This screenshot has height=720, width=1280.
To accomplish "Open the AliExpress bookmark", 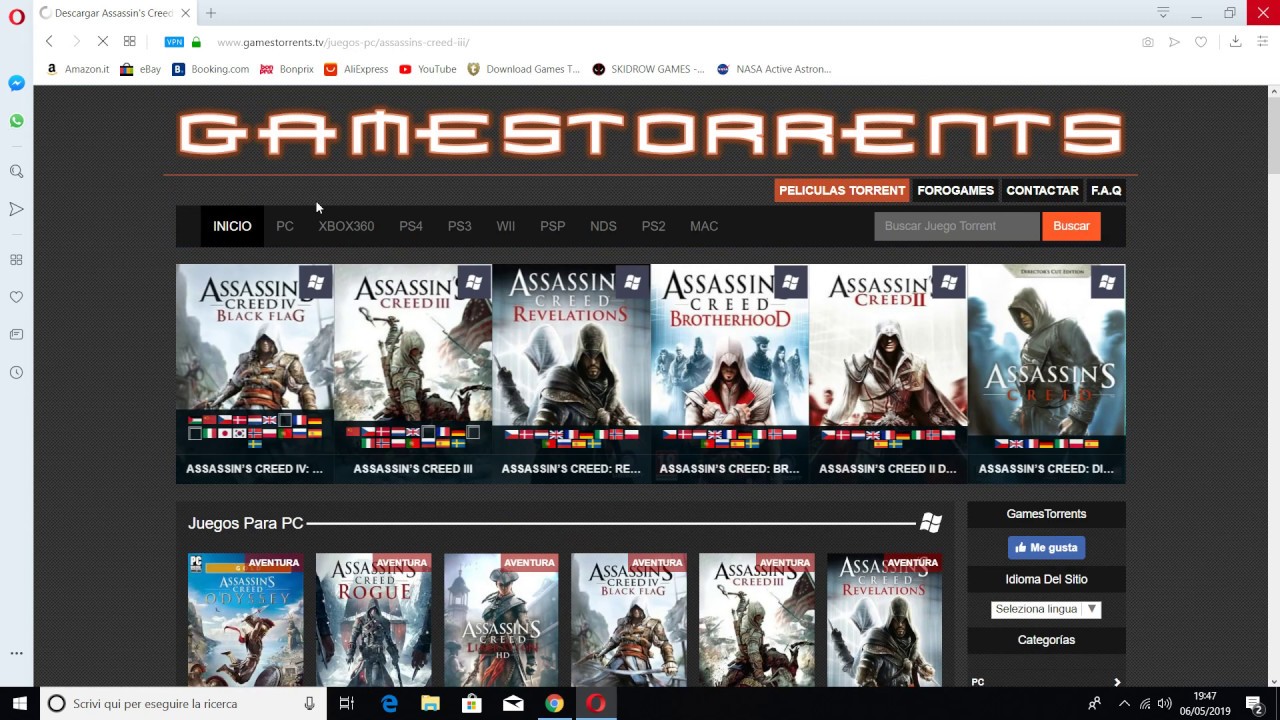I will click(356, 69).
